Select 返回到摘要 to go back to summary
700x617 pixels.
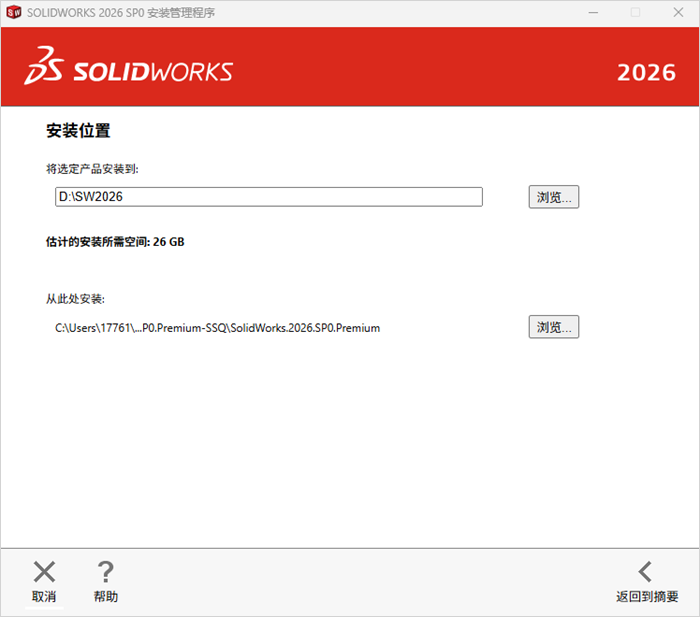647,596
